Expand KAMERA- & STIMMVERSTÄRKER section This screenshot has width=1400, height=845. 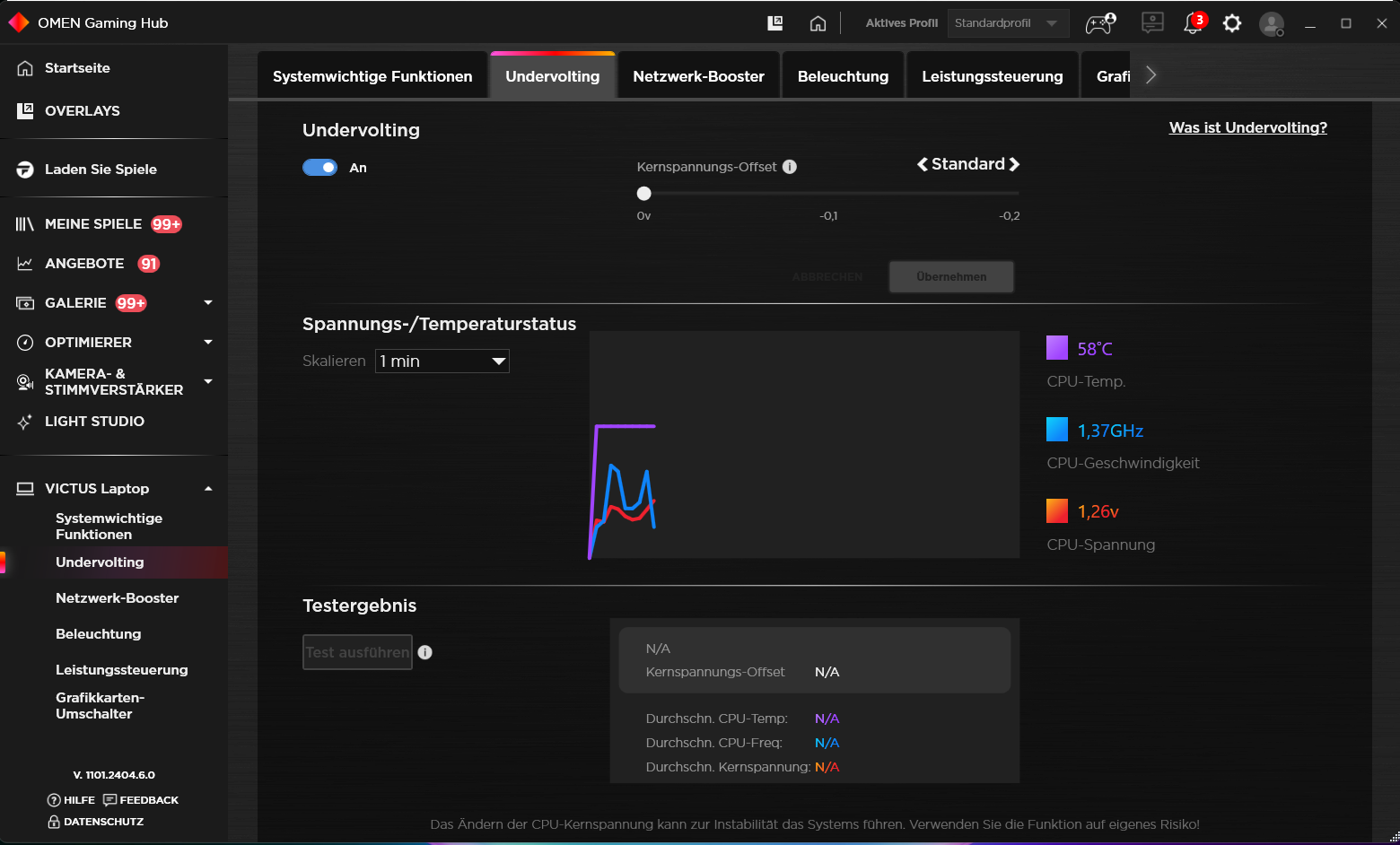click(x=208, y=381)
